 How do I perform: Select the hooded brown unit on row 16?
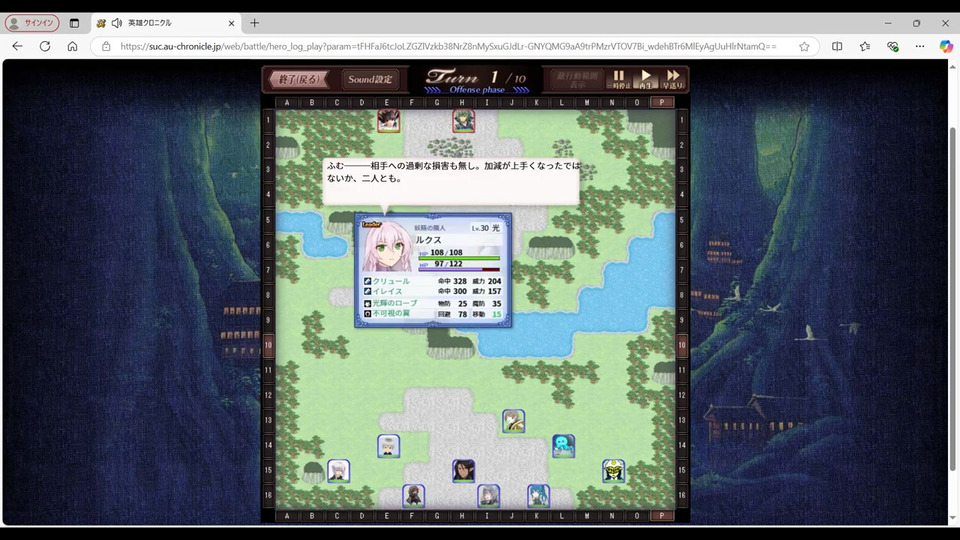tap(413, 496)
